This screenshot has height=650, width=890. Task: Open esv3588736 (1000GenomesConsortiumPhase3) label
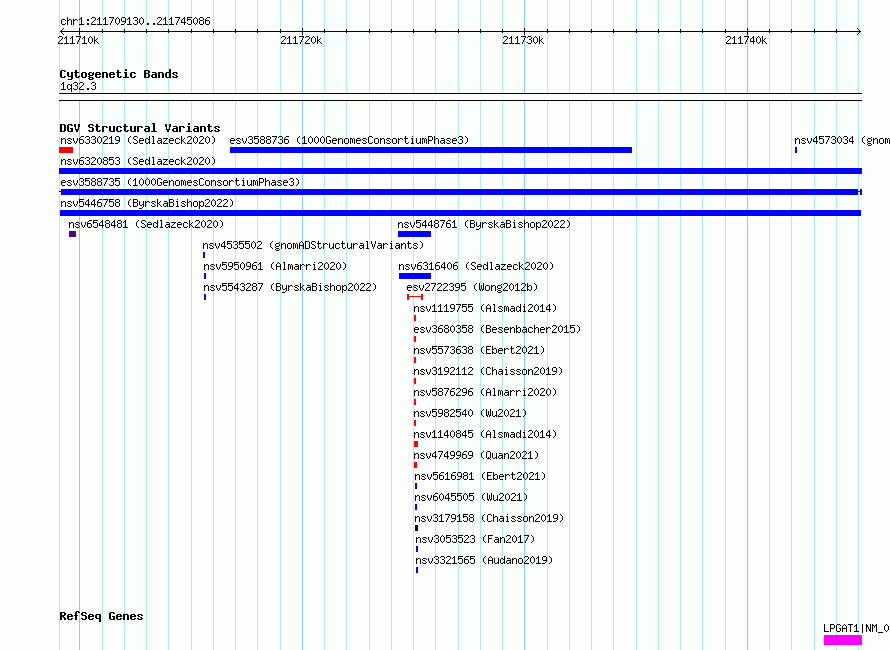[349, 140]
